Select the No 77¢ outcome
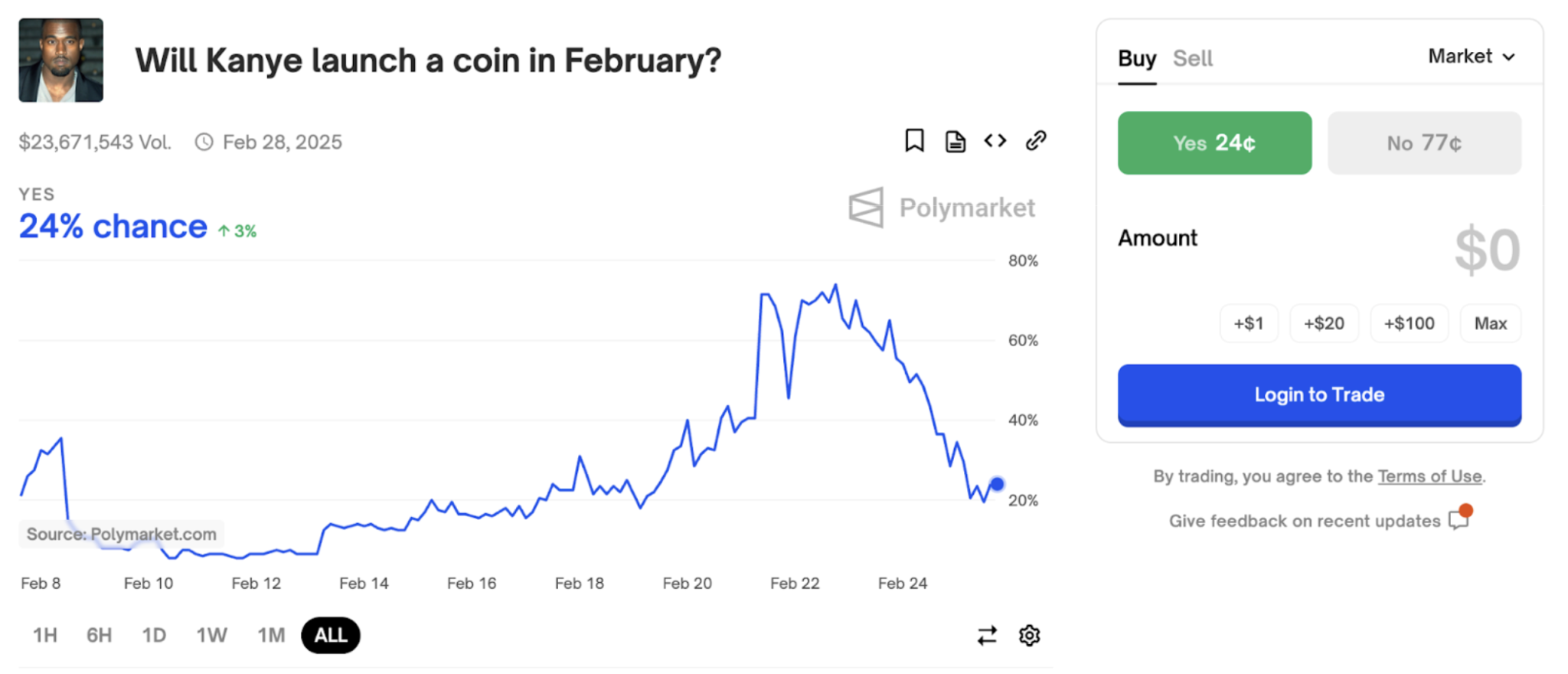This screenshot has width=1568, height=674. tap(1424, 143)
